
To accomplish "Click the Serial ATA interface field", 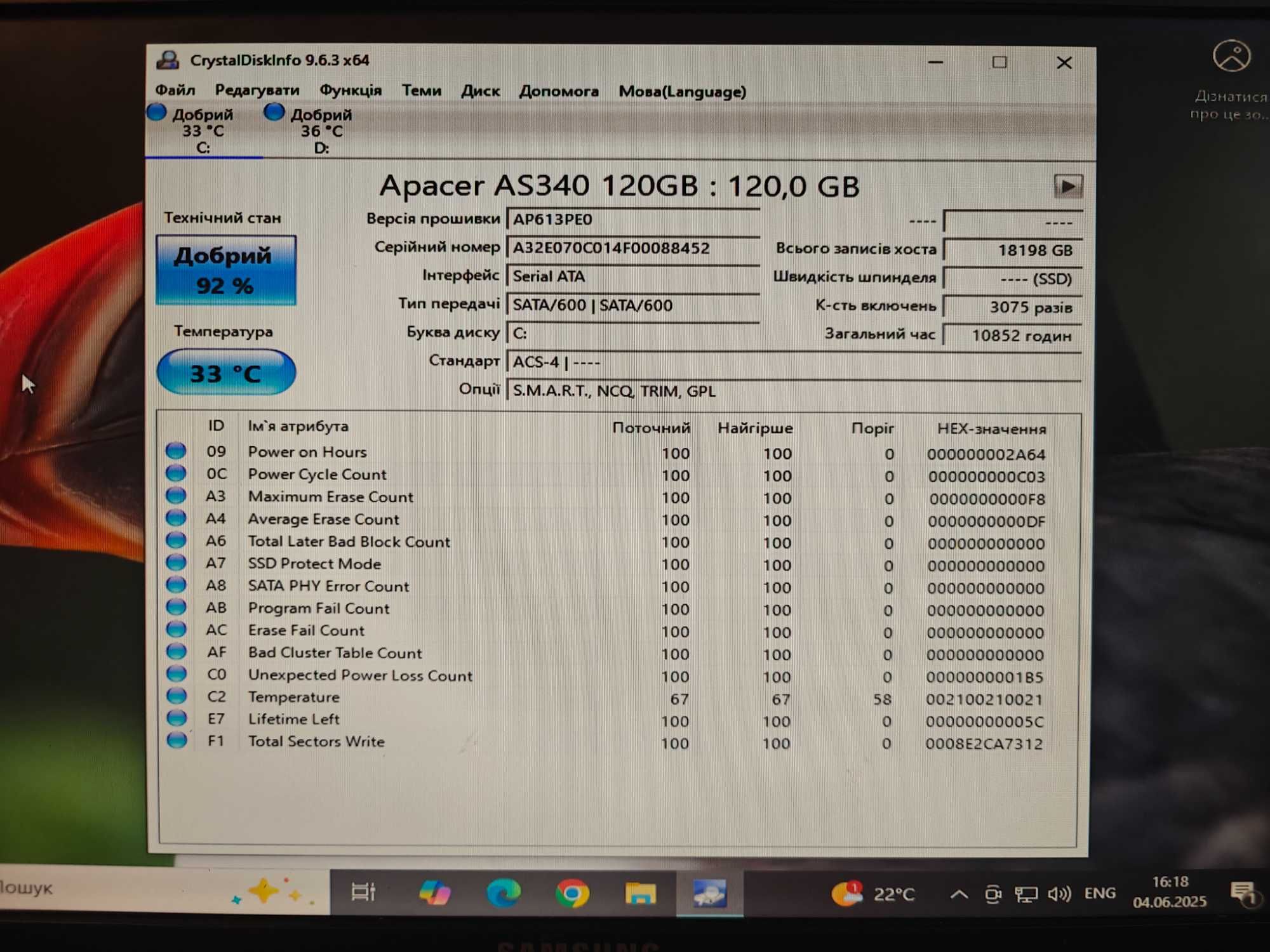I will (633, 277).
